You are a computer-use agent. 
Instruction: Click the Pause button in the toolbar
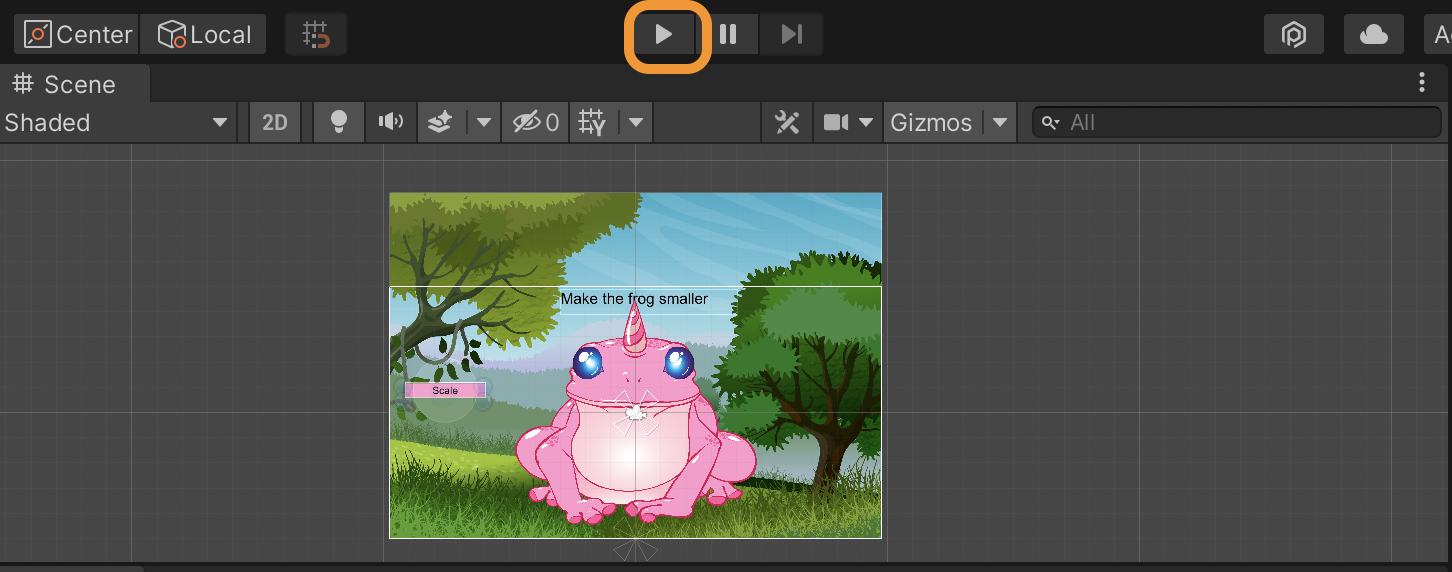pos(728,35)
